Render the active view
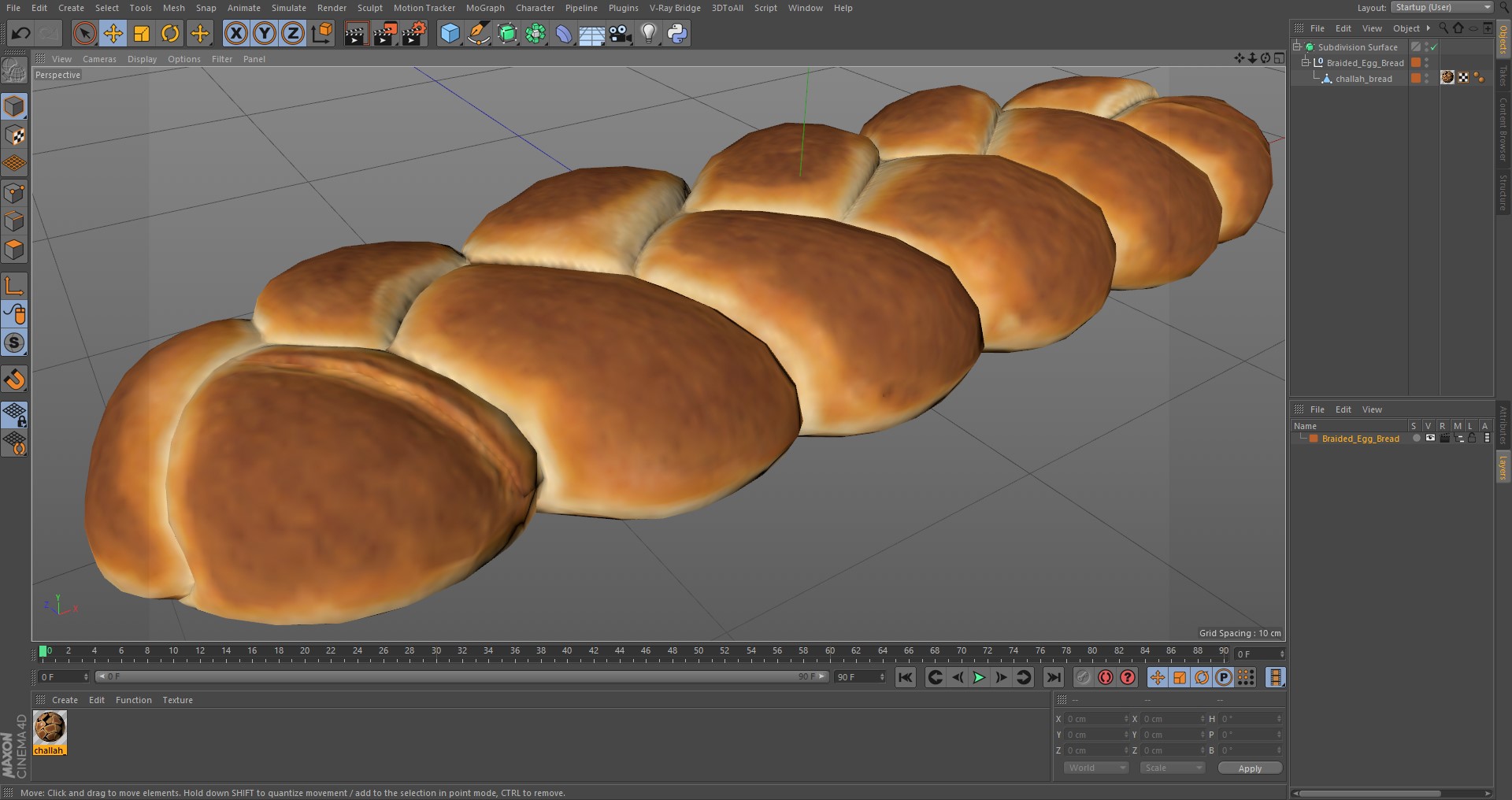1512x800 pixels. 356,33
